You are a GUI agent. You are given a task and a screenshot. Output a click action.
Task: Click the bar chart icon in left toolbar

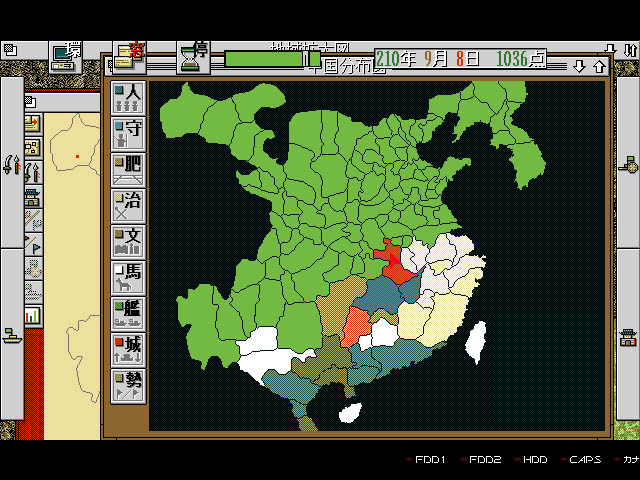tap(33, 315)
